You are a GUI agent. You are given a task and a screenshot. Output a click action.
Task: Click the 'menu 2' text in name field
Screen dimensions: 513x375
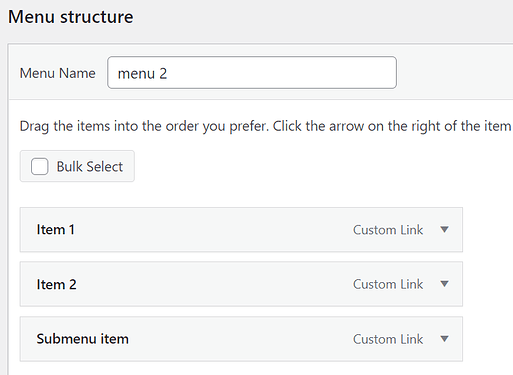point(142,73)
